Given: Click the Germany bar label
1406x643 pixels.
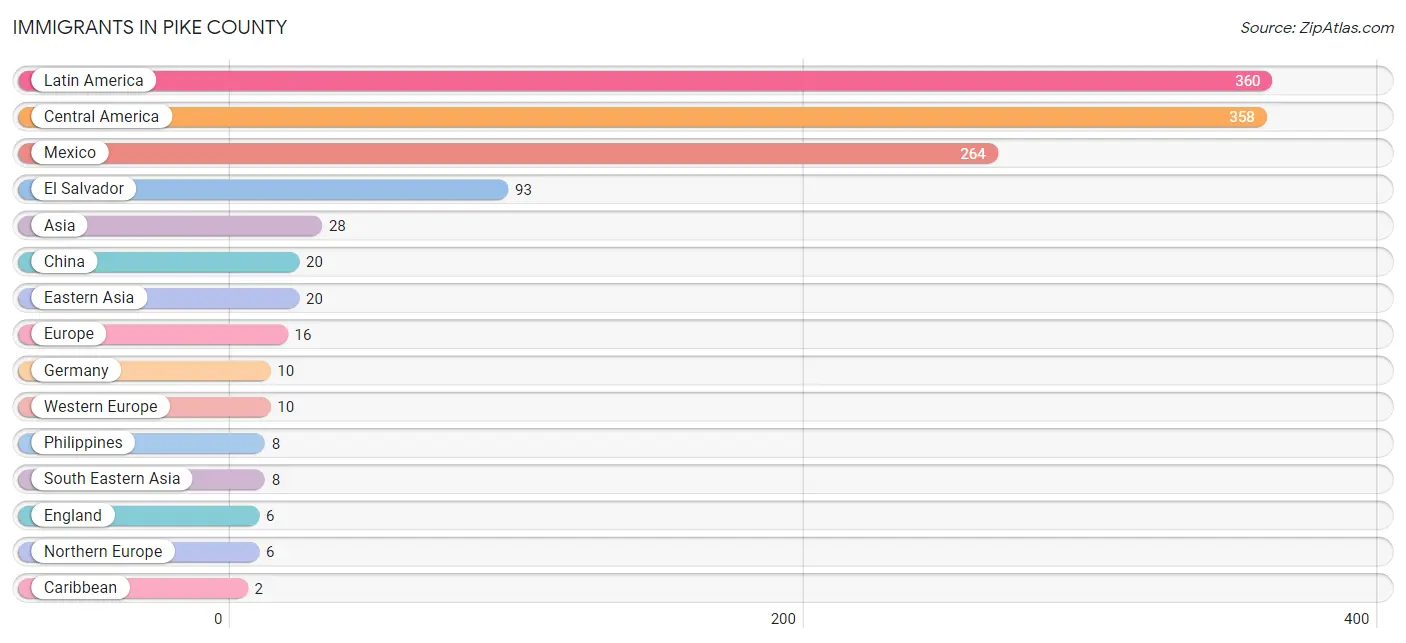Looking at the screenshot, I should (x=76, y=371).
